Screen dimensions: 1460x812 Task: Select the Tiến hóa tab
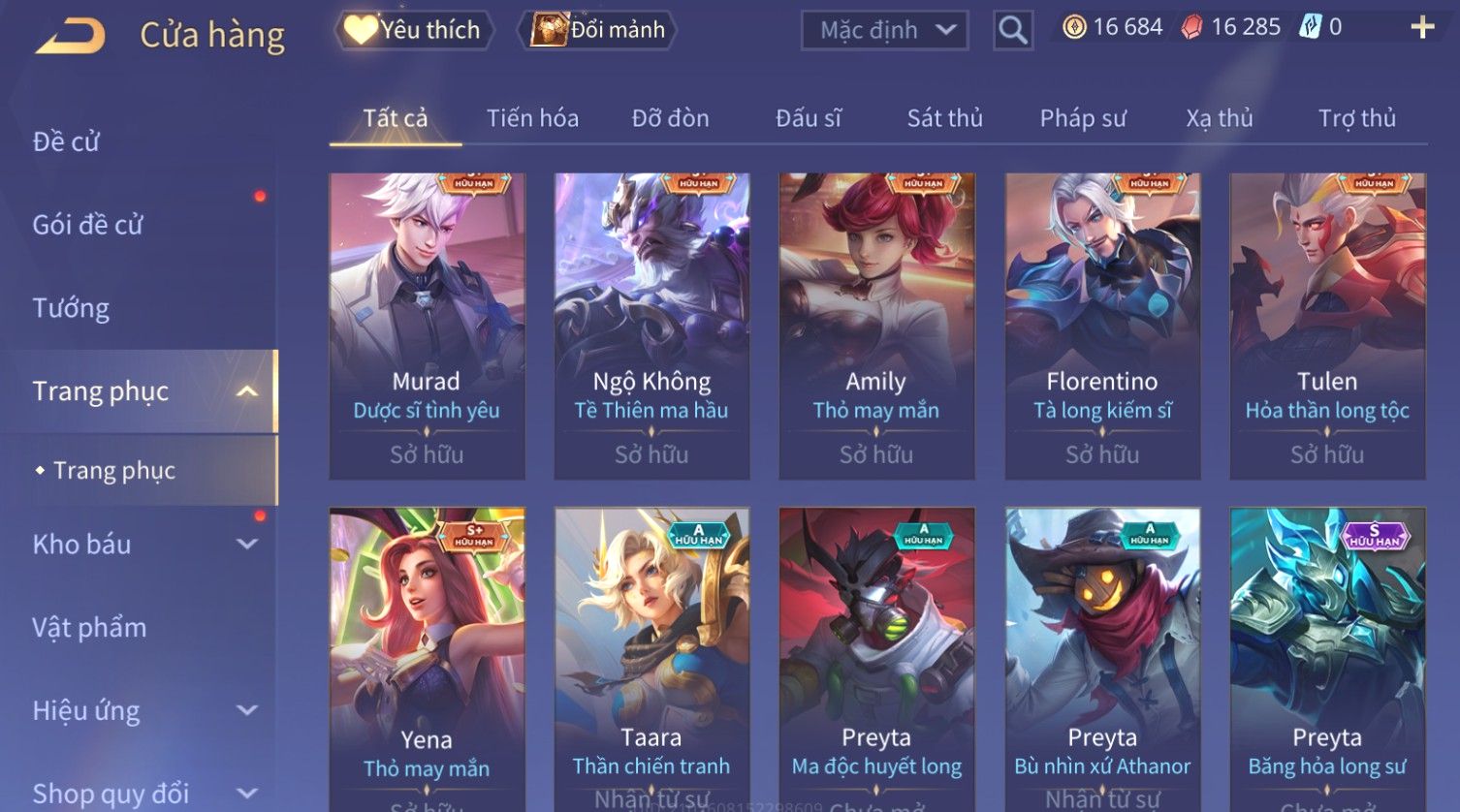(x=532, y=118)
